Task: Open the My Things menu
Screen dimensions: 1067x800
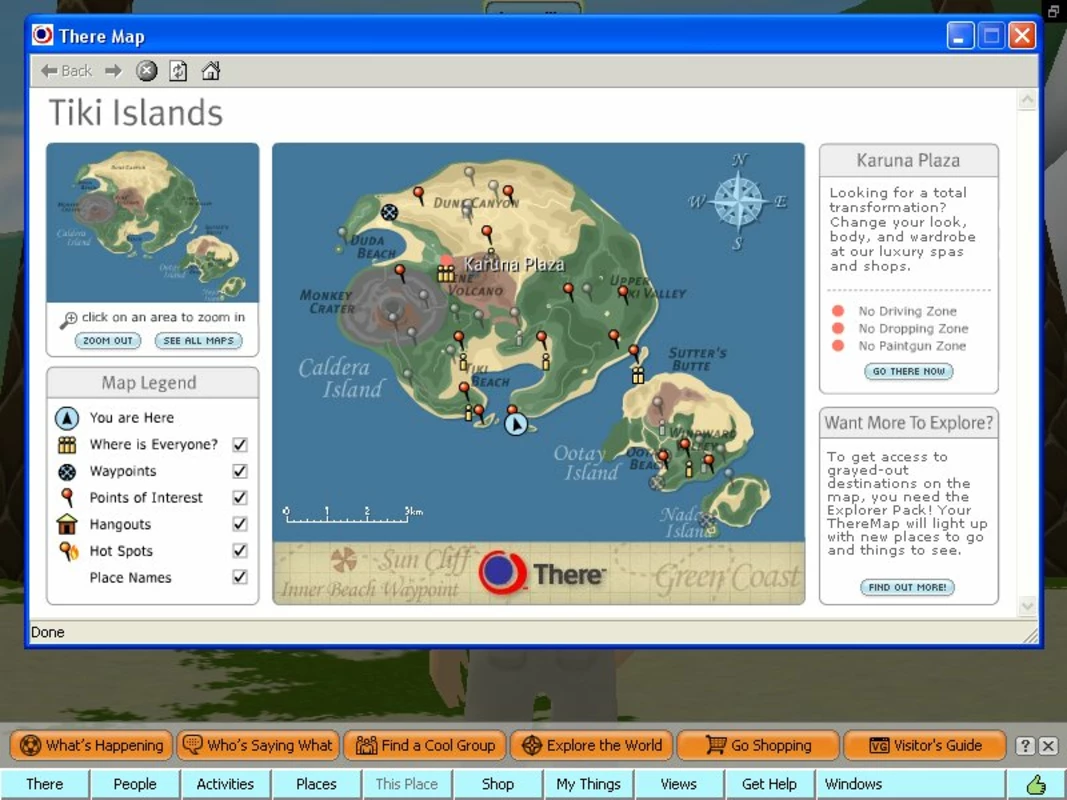Action: pyautogui.click(x=589, y=784)
